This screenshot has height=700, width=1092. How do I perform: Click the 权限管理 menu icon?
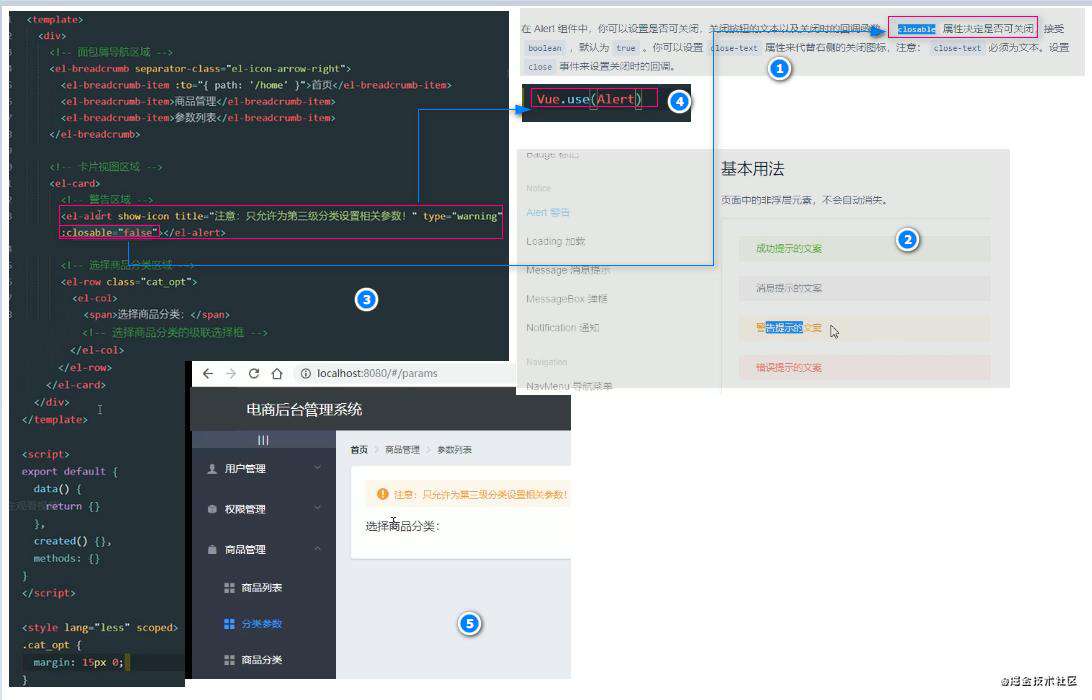212,509
